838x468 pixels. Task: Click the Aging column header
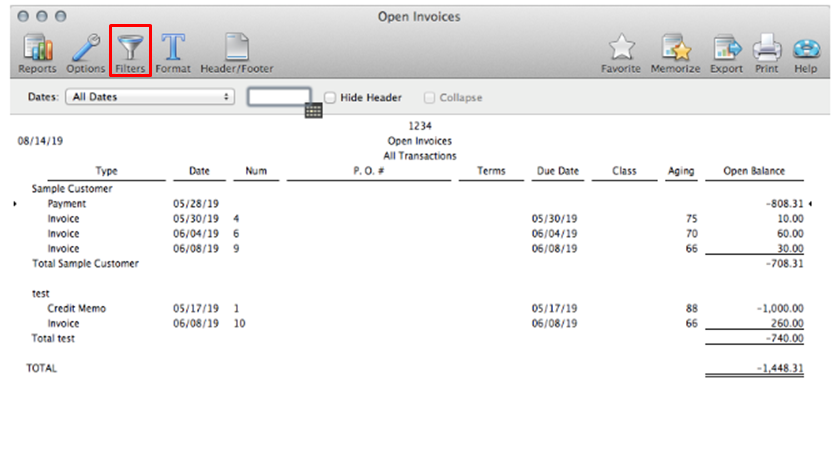coord(681,171)
